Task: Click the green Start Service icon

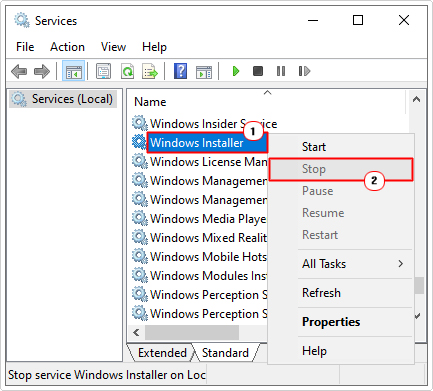Action: [236, 71]
